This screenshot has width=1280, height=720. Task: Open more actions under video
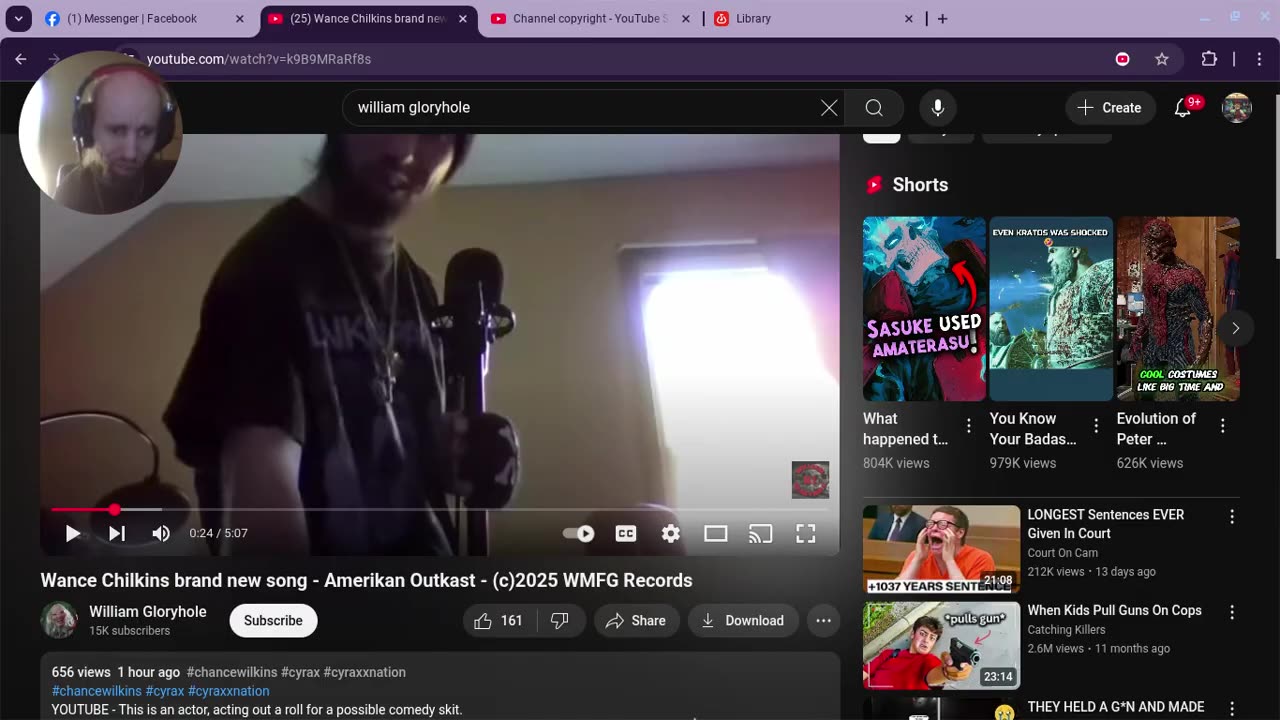(x=823, y=621)
